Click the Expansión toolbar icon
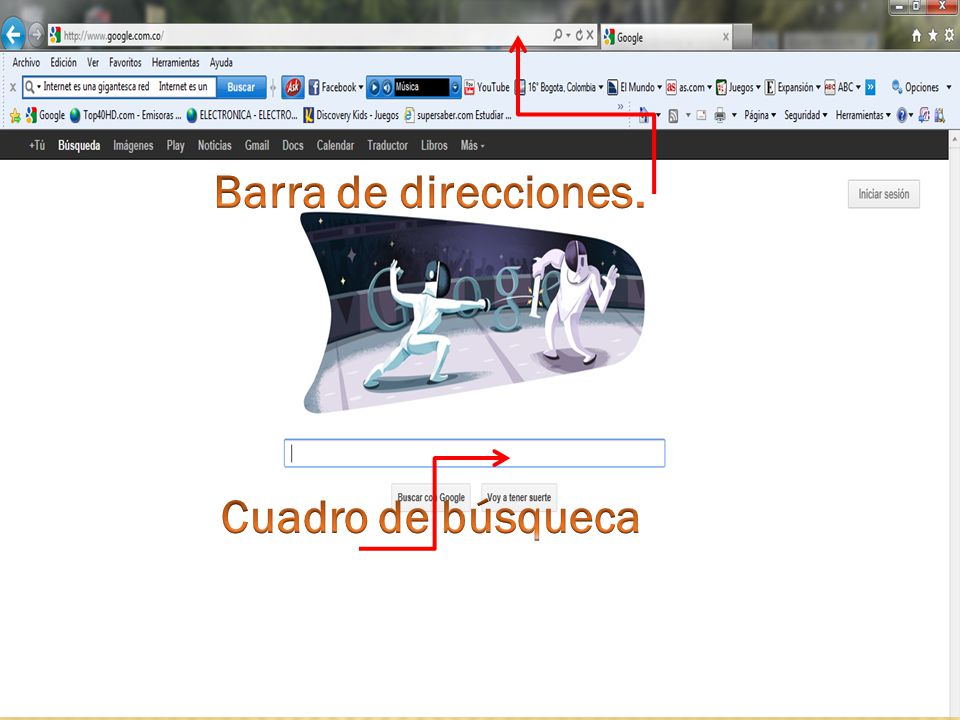 click(x=770, y=88)
